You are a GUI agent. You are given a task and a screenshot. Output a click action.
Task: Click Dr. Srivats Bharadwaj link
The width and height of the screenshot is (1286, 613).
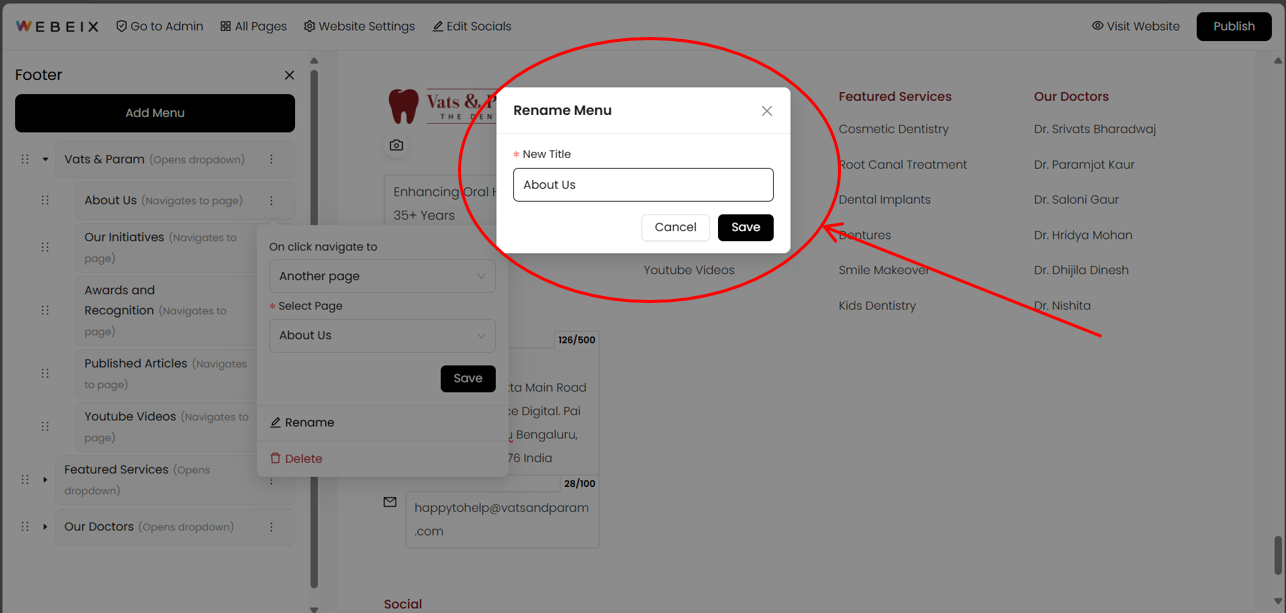1095,129
